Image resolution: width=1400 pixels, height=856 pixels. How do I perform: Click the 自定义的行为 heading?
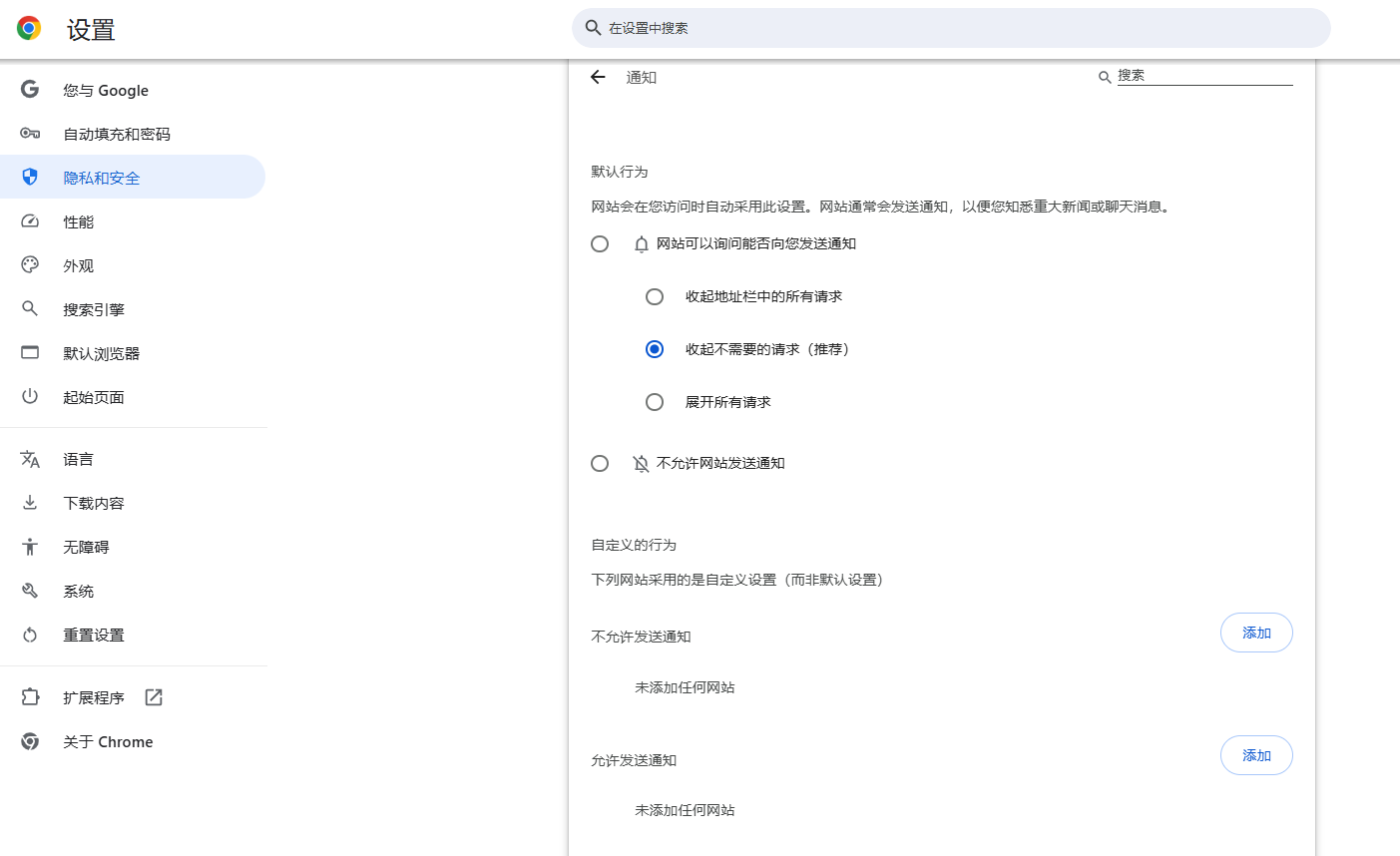(x=634, y=545)
